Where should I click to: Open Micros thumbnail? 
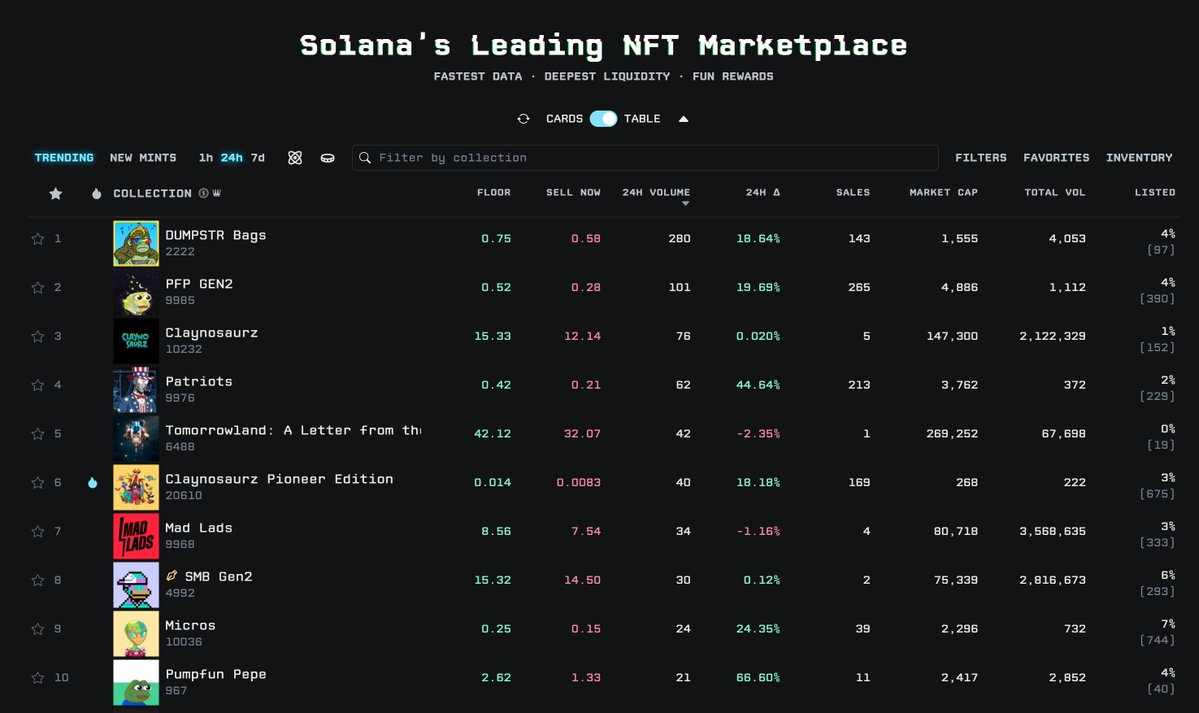[136, 633]
